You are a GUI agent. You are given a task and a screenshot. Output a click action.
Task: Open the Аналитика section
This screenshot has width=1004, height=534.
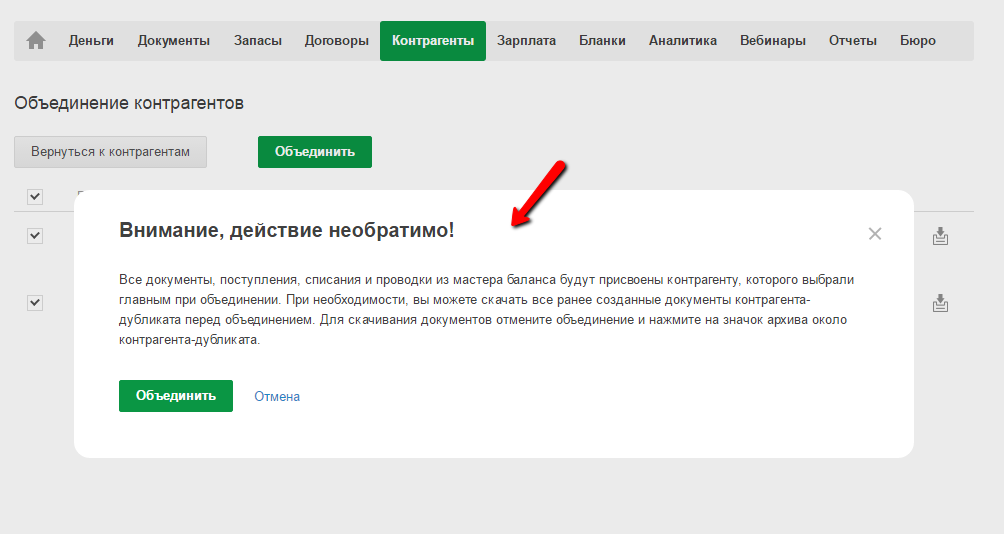(x=683, y=41)
